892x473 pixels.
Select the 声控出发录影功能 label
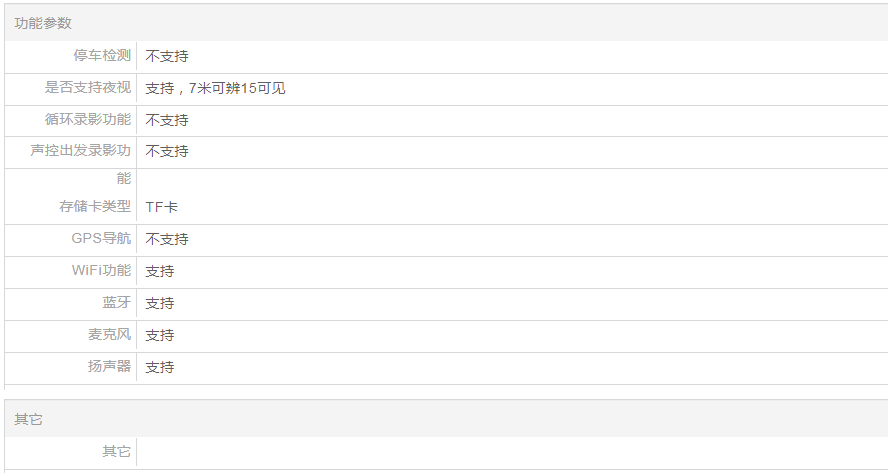click(x=81, y=151)
